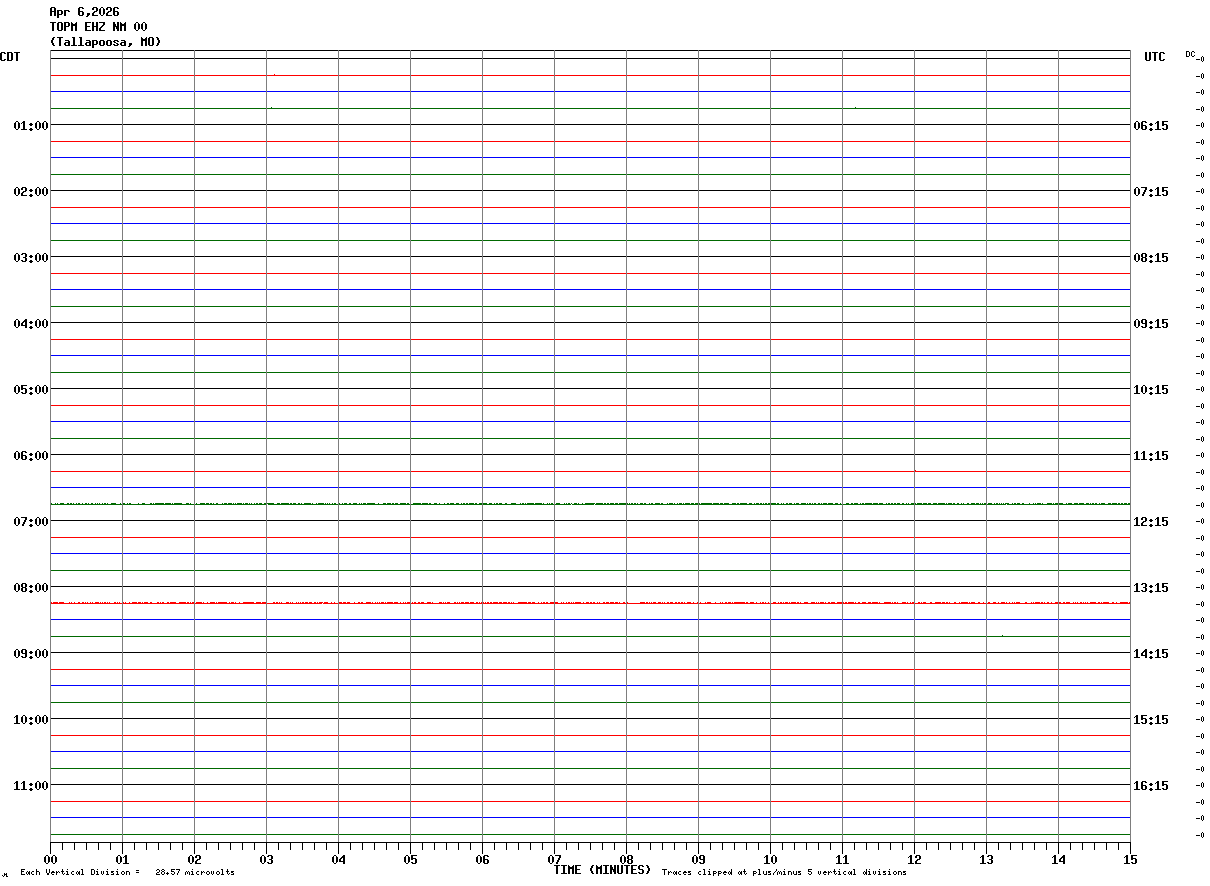1210x886 pixels.
Task: Click the 16:15 UTC time label
Action: tap(1150, 785)
